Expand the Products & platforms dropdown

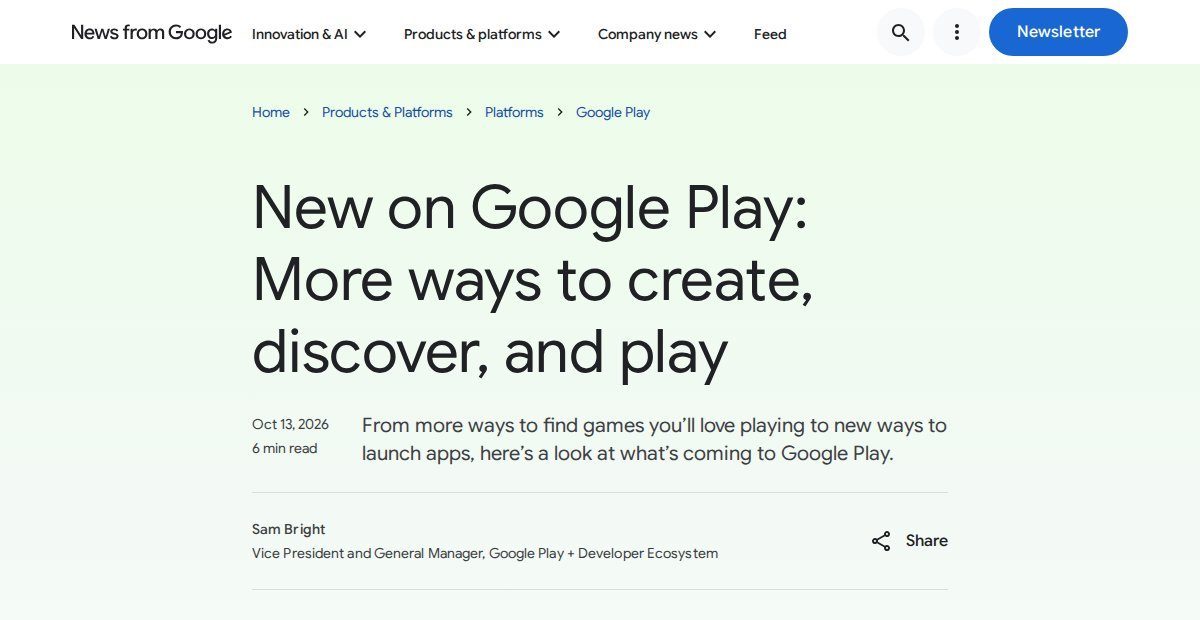coord(482,34)
